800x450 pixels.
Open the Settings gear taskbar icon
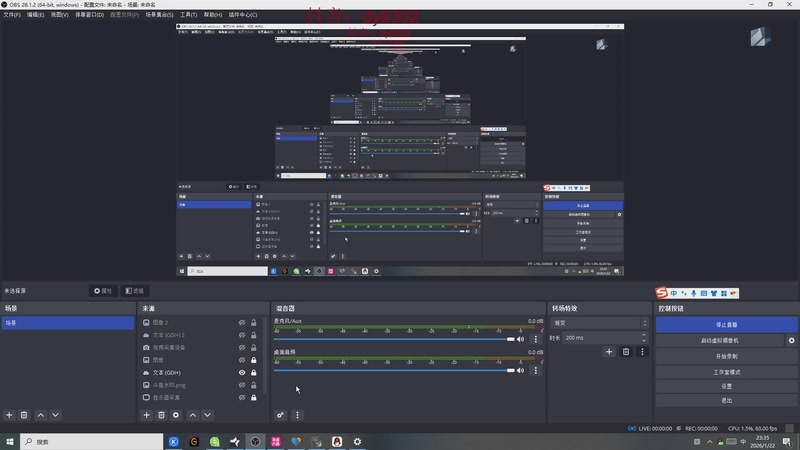[357, 441]
